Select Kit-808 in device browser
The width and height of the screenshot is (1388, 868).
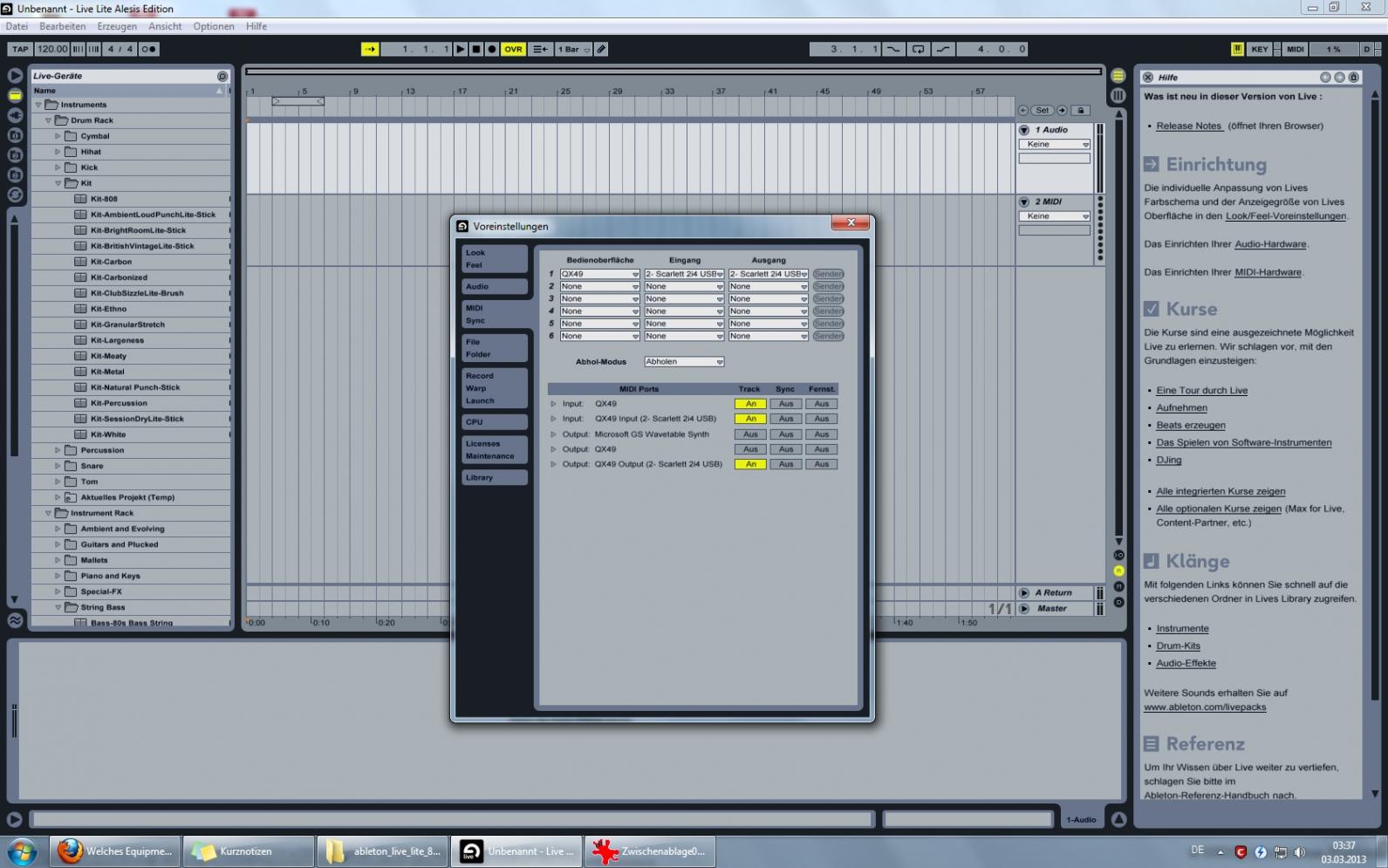tap(104, 199)
